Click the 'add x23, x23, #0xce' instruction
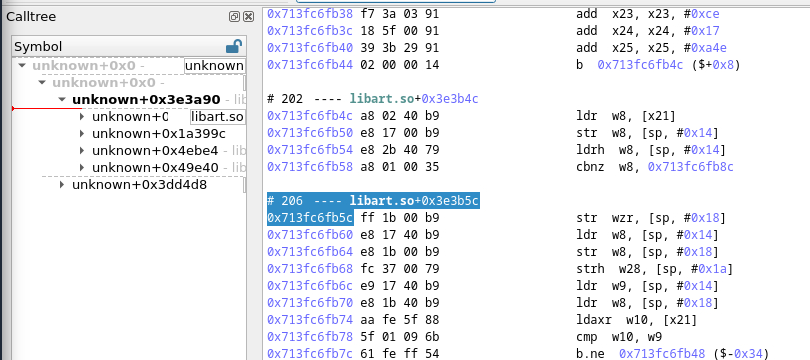This screenshot has height=360, width=810. [x=648, y=14]
